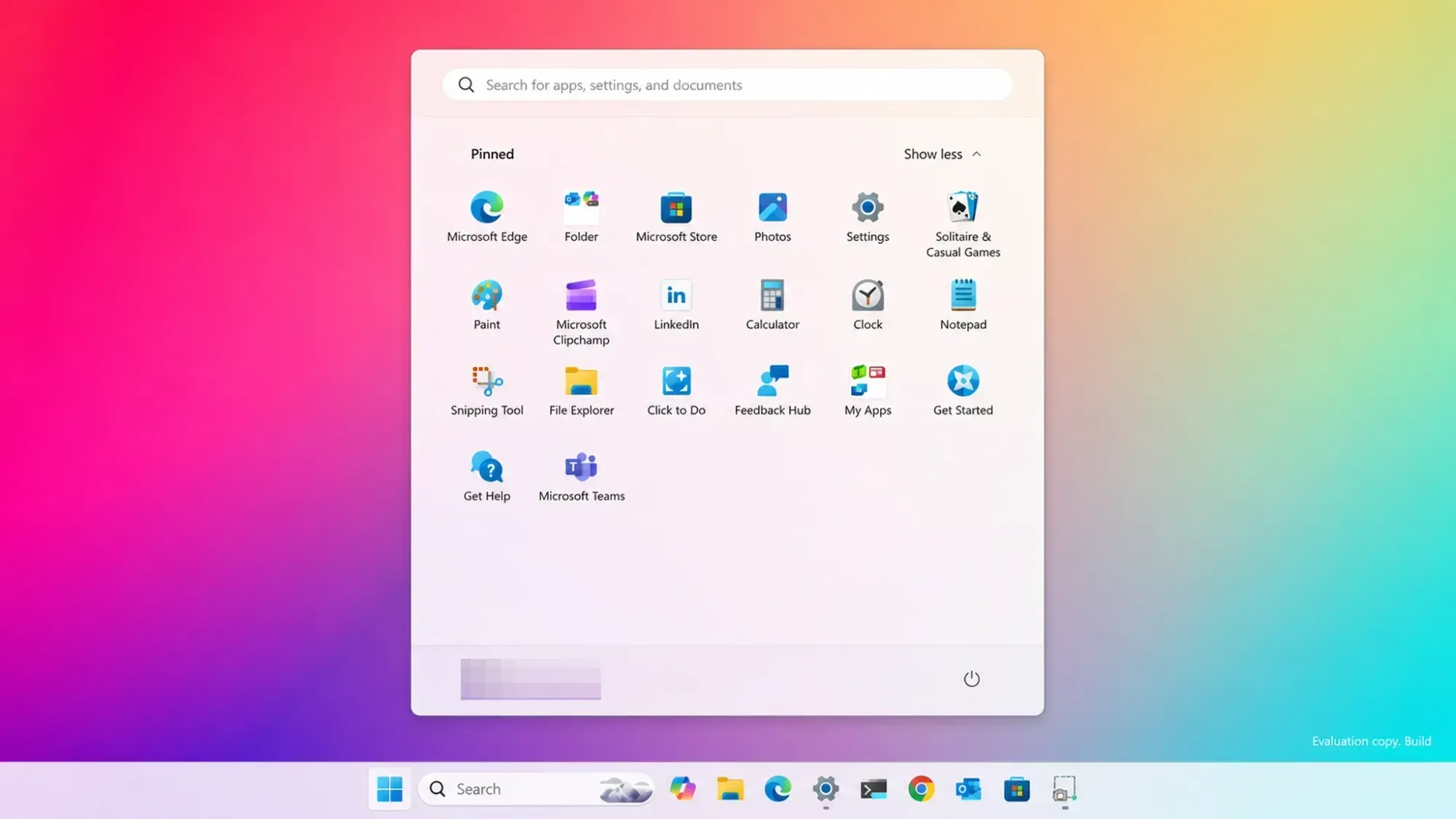Open Microsoft Store from the taskbar
The image size is (1456, 819).
1017,789
